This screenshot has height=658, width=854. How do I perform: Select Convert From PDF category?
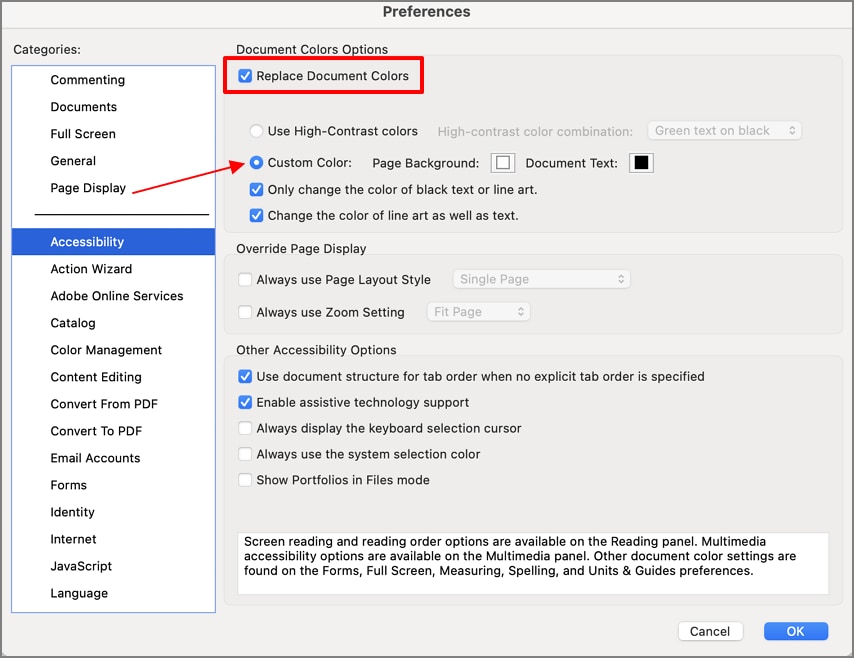click(x=113, y=404)
